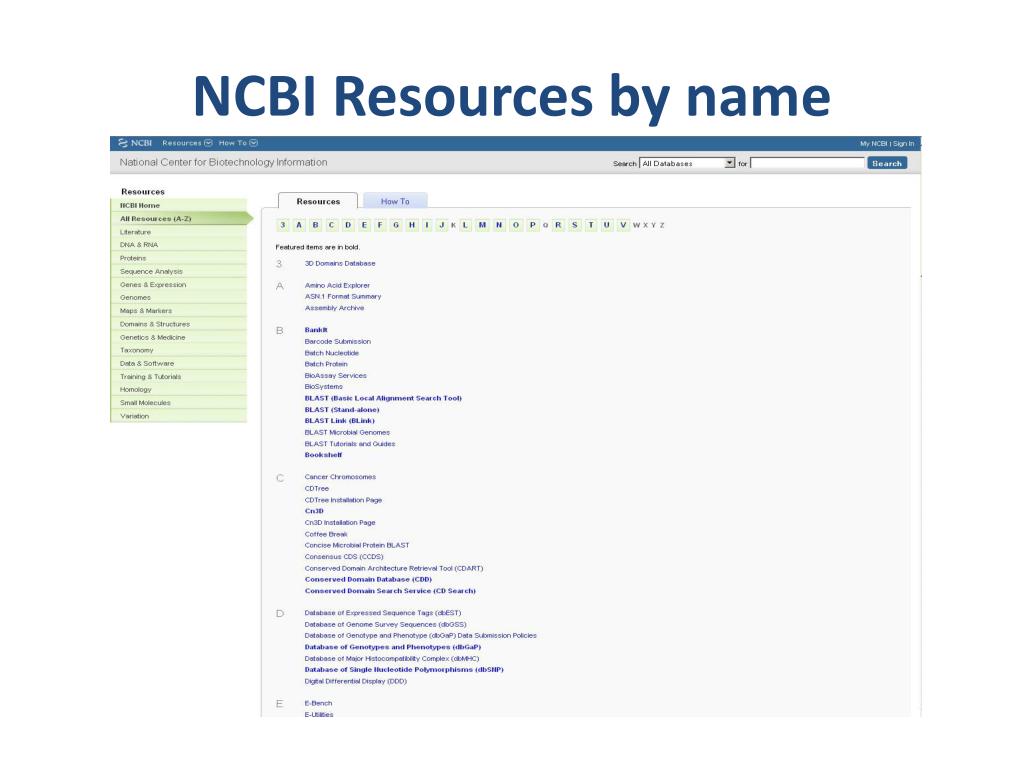Open Training & Tutorials sidebar category

pos(179,377)
